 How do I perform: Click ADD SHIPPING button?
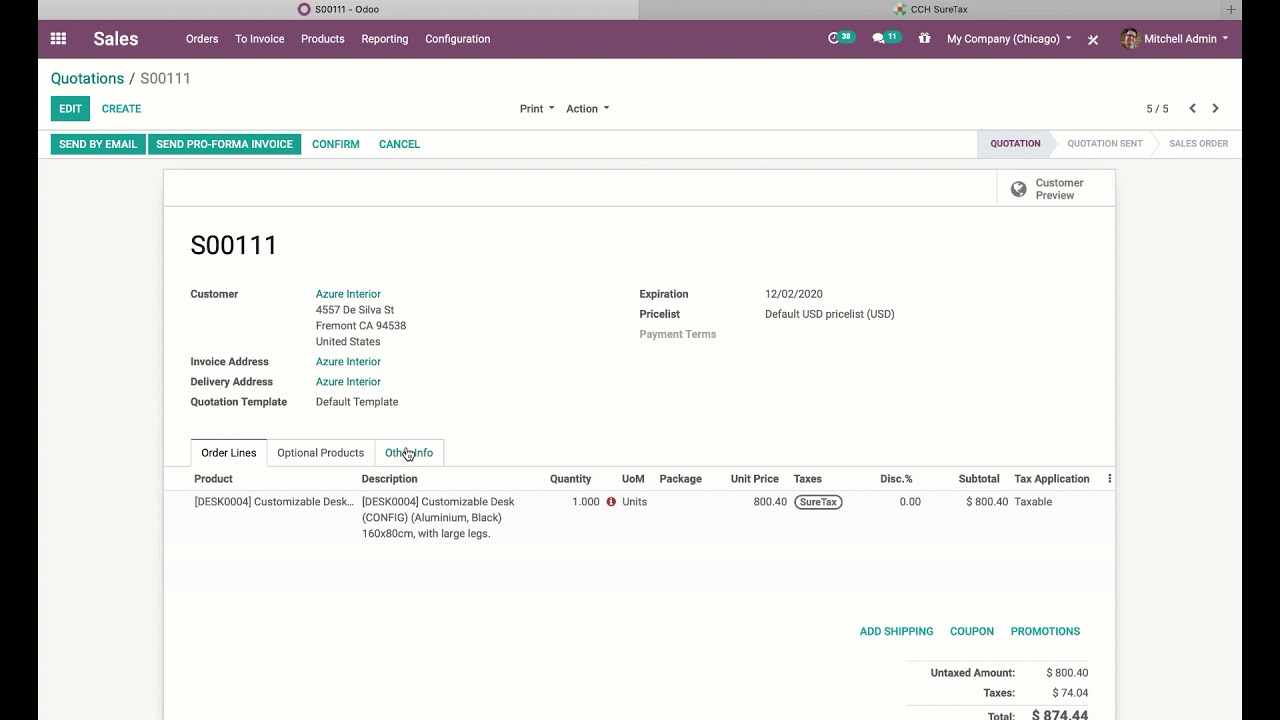click(896, 631)
